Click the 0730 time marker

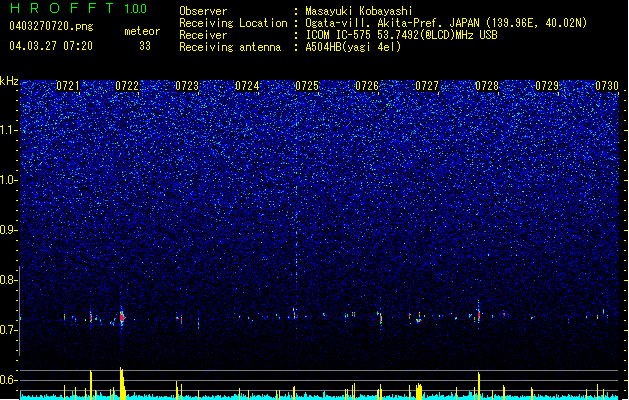(607, 86)
